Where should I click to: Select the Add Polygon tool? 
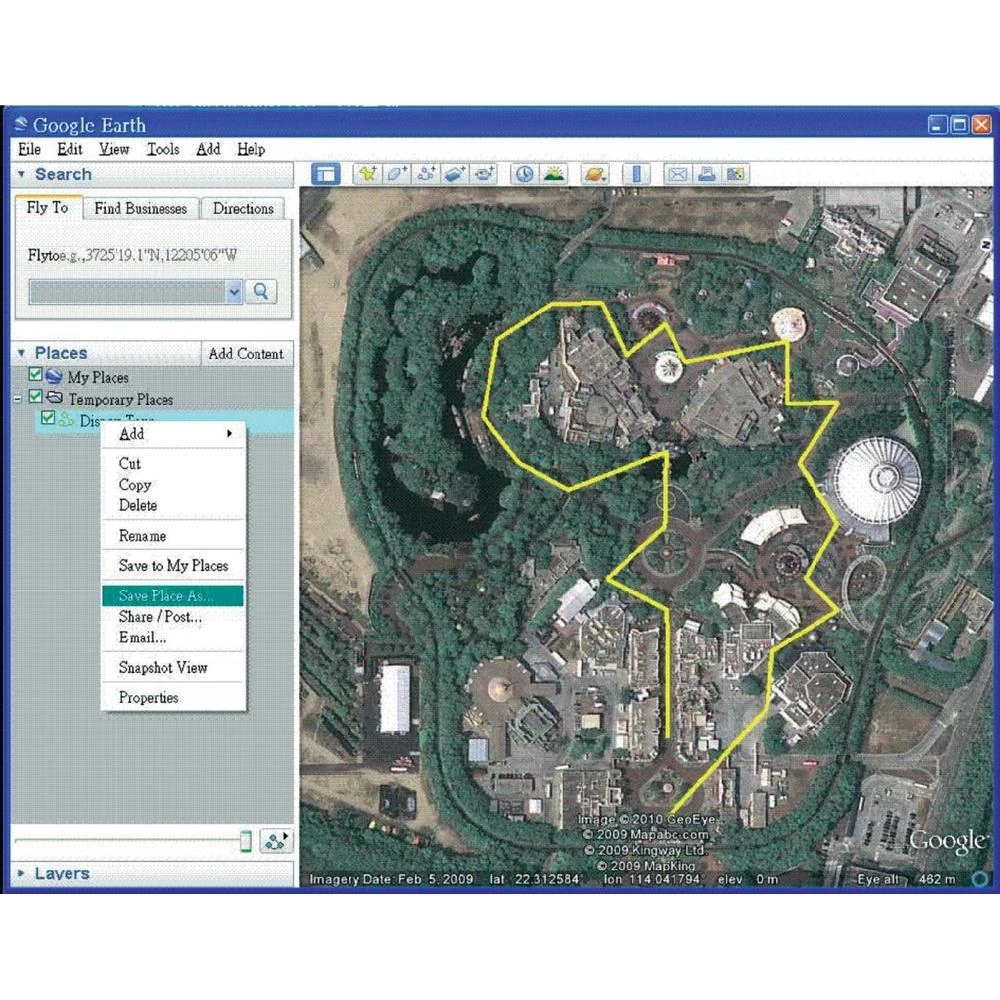(x=397, y=174)
